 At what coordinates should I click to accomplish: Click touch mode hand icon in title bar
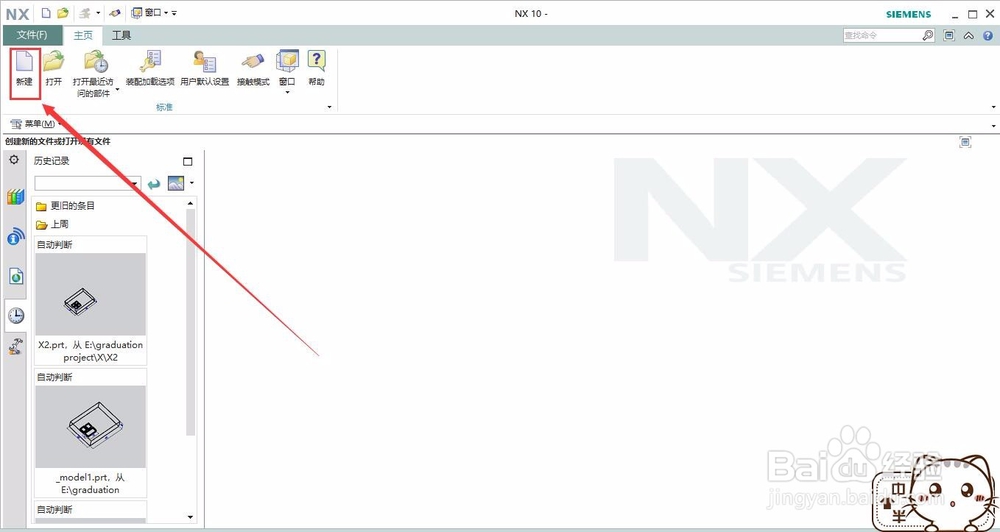115,13
